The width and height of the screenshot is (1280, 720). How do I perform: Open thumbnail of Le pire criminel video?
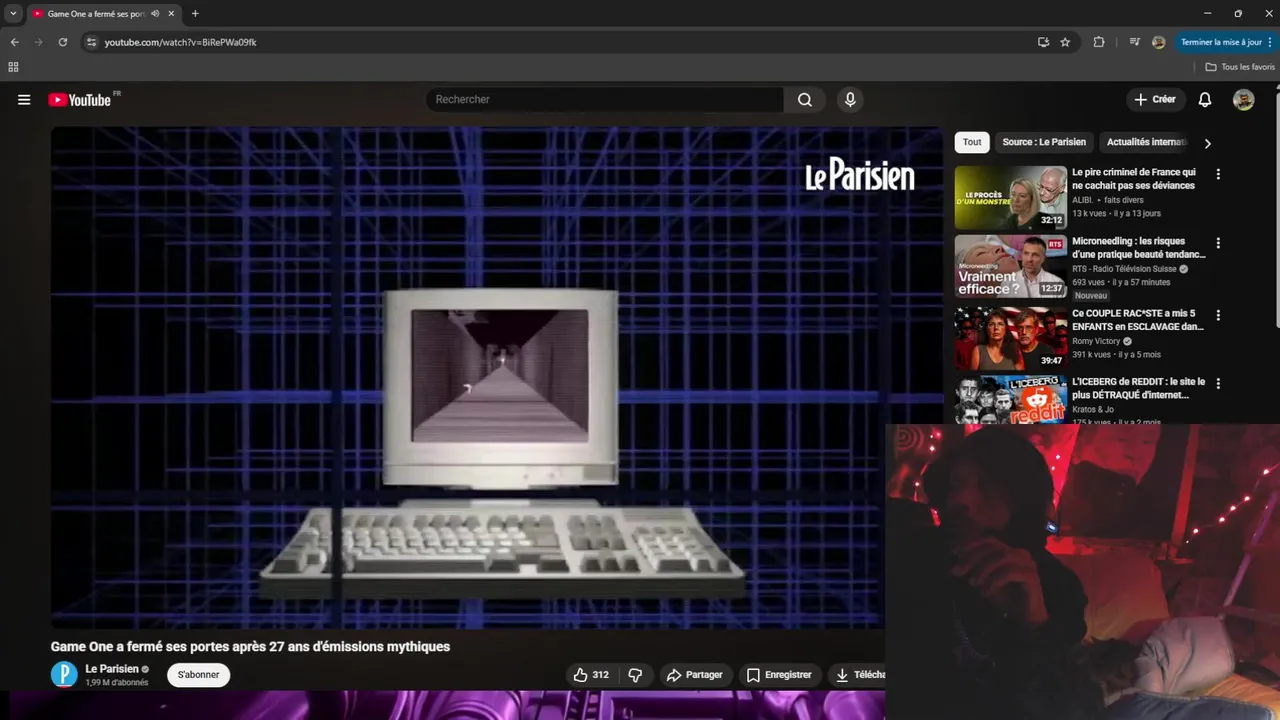pos(1011,197)
